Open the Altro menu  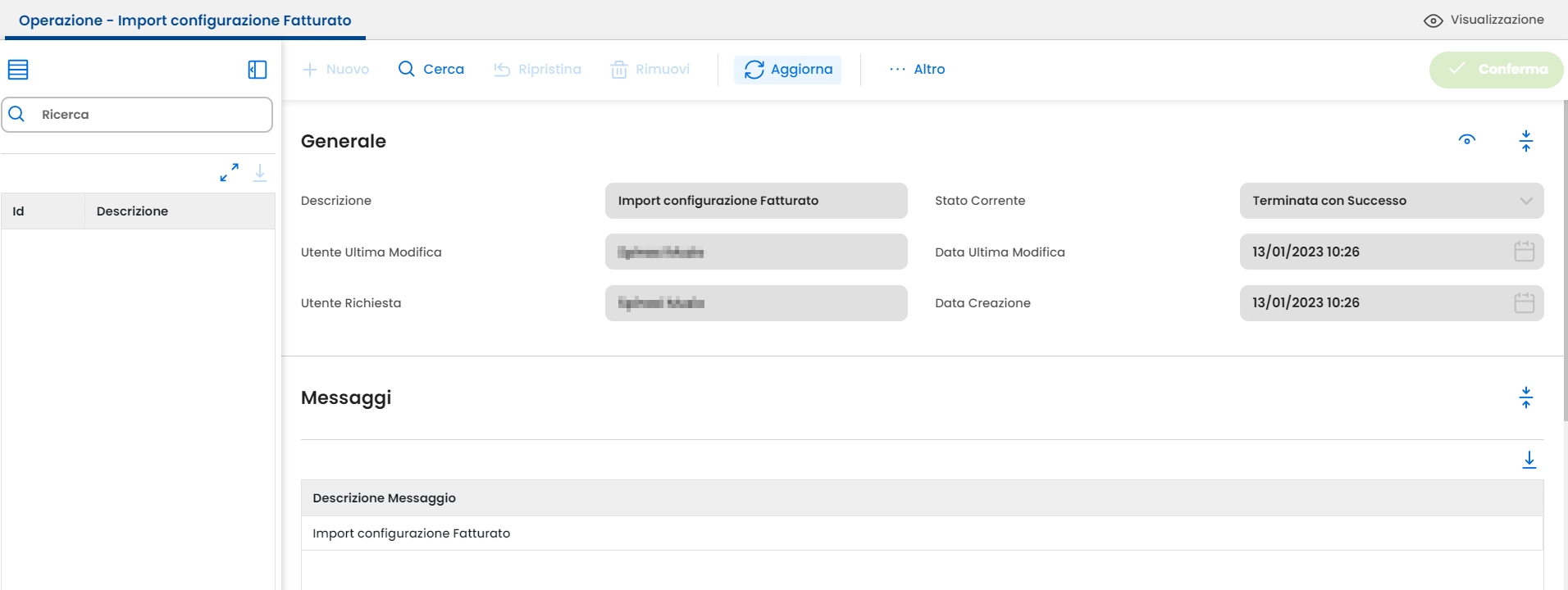pos(917,70)
